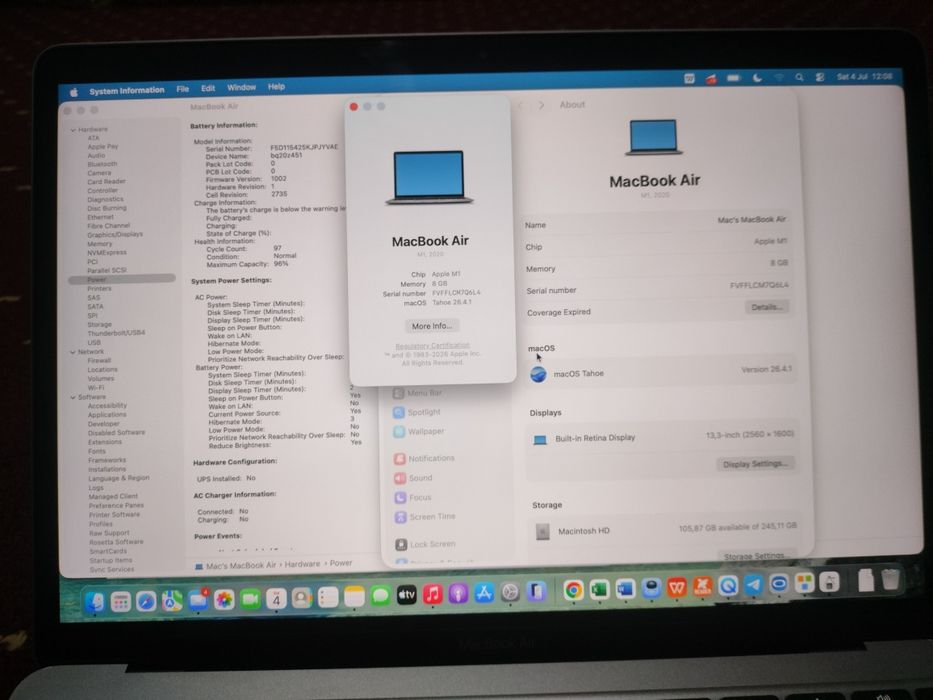The width and height of the screenshot is (933, 700).
Task: Open the Trash in the Dock
Action: coord(890,580)
